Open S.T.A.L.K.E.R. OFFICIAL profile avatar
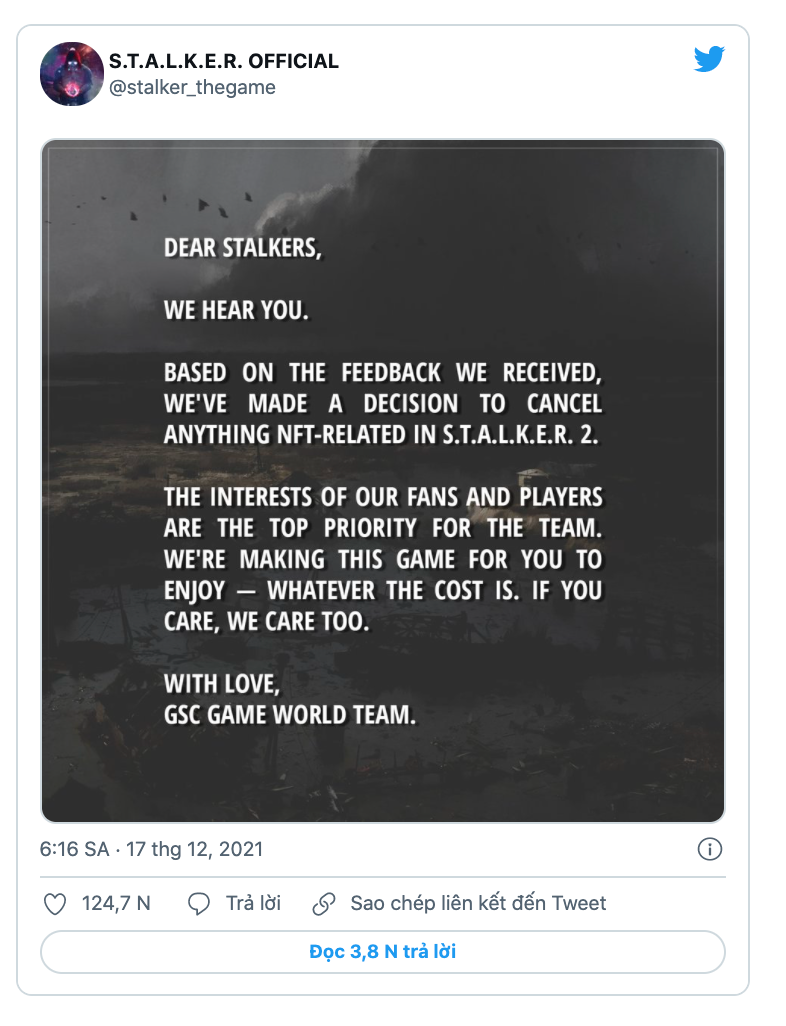This screenshot has width=786, height=1026. pos(71,74)
